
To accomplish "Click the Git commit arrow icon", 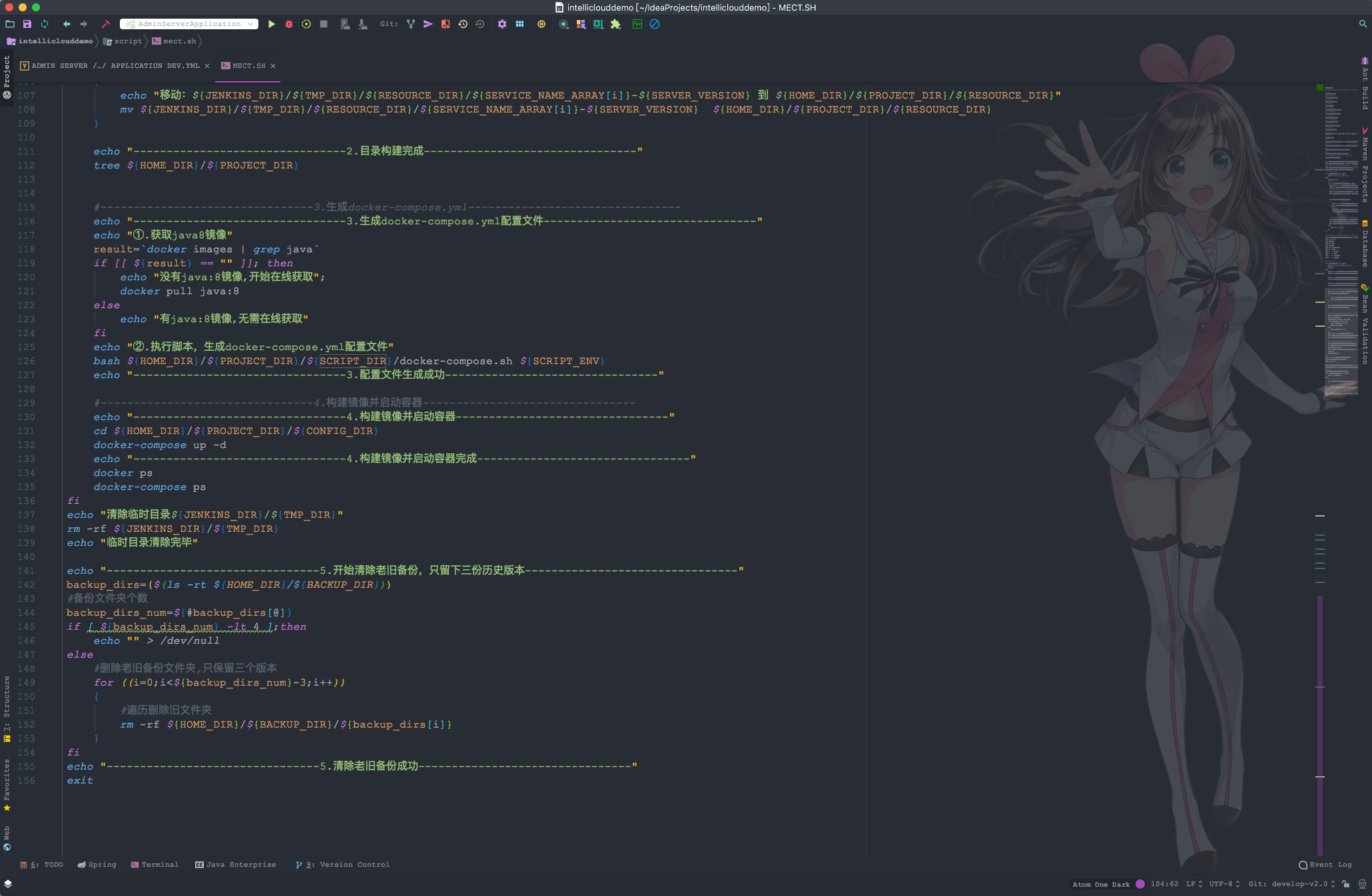I will pyautogui.click(x=428, y=24).
